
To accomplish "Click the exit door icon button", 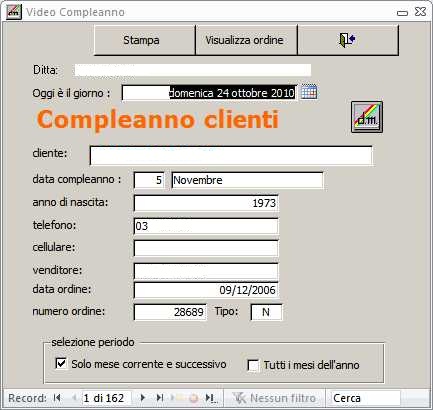I will (x=348, y=40).
